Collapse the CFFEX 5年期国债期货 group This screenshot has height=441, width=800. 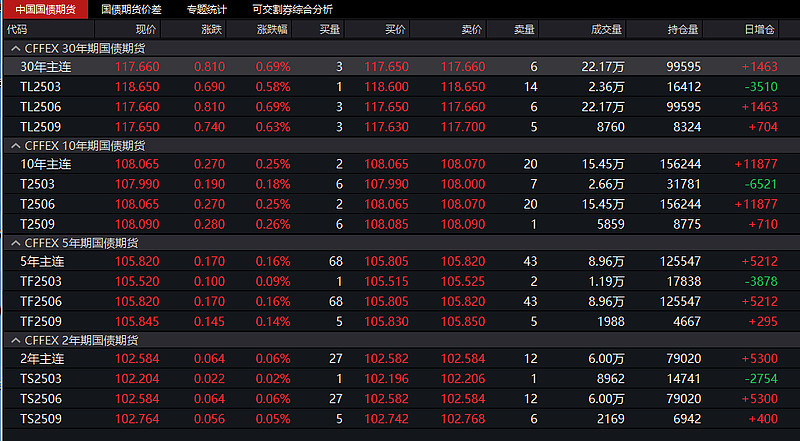[16, 243]
